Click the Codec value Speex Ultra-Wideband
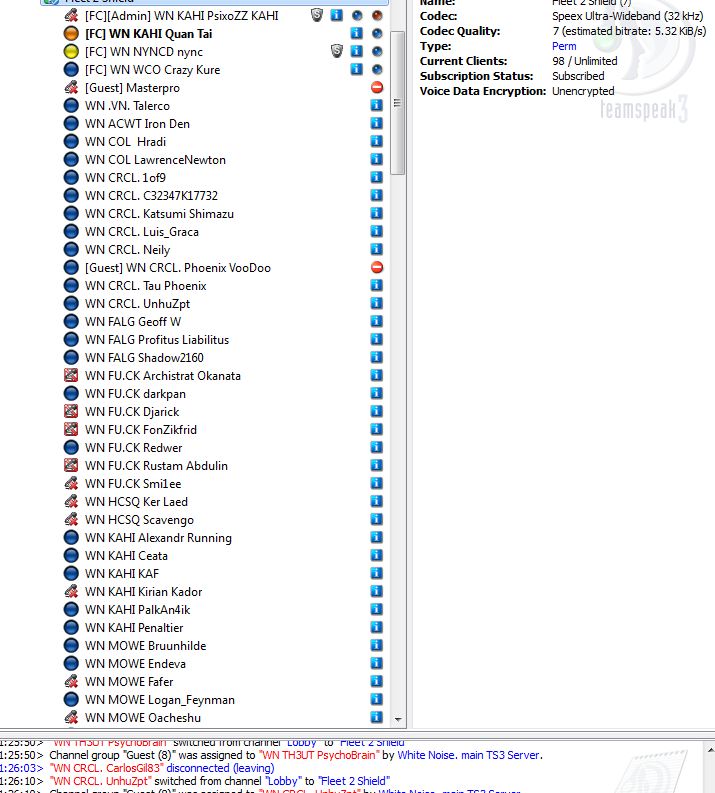This screenshot has height=793, width=715. pos(628,16)
